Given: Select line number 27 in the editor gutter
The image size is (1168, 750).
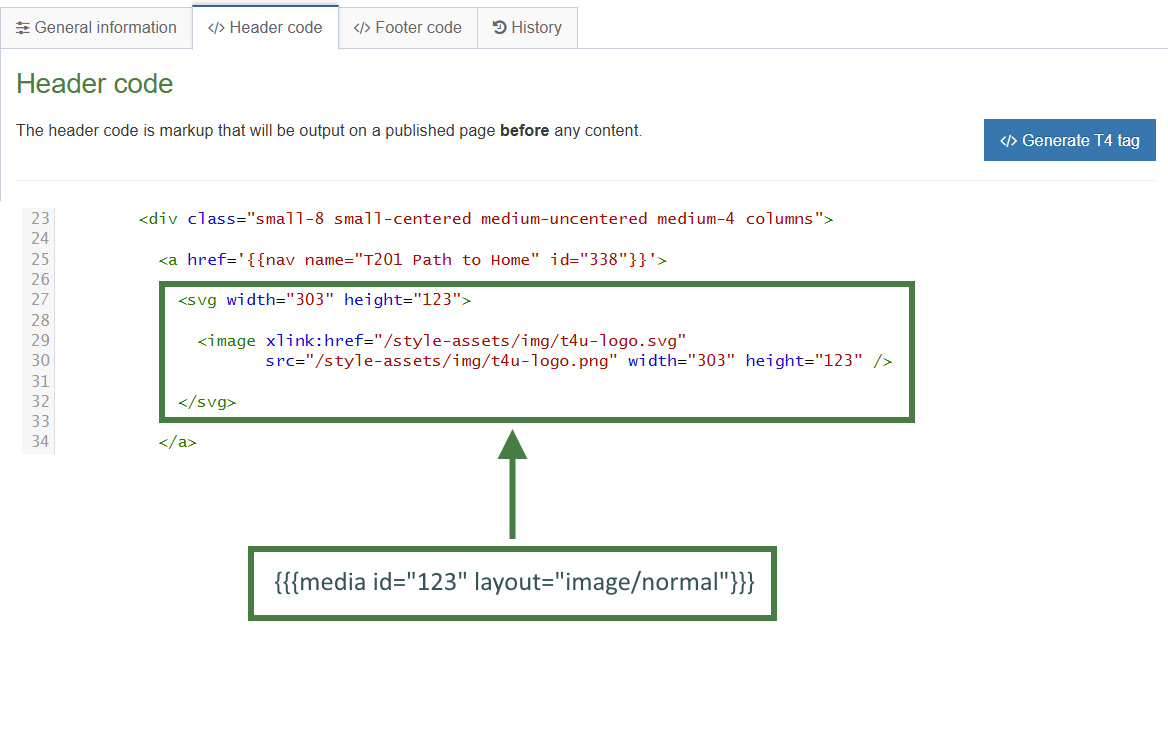Looking at the screenshot, I should pyautogui.click(x=39, y=300).
